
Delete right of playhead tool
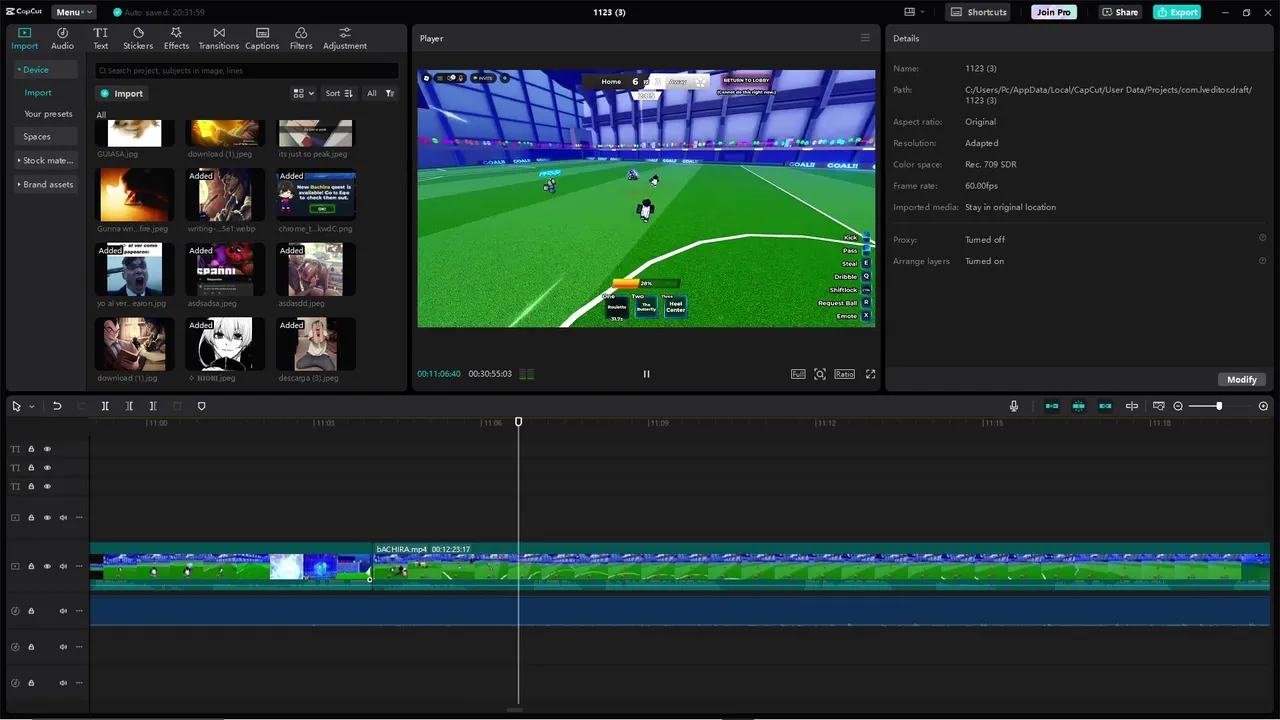tap(153, 406)
